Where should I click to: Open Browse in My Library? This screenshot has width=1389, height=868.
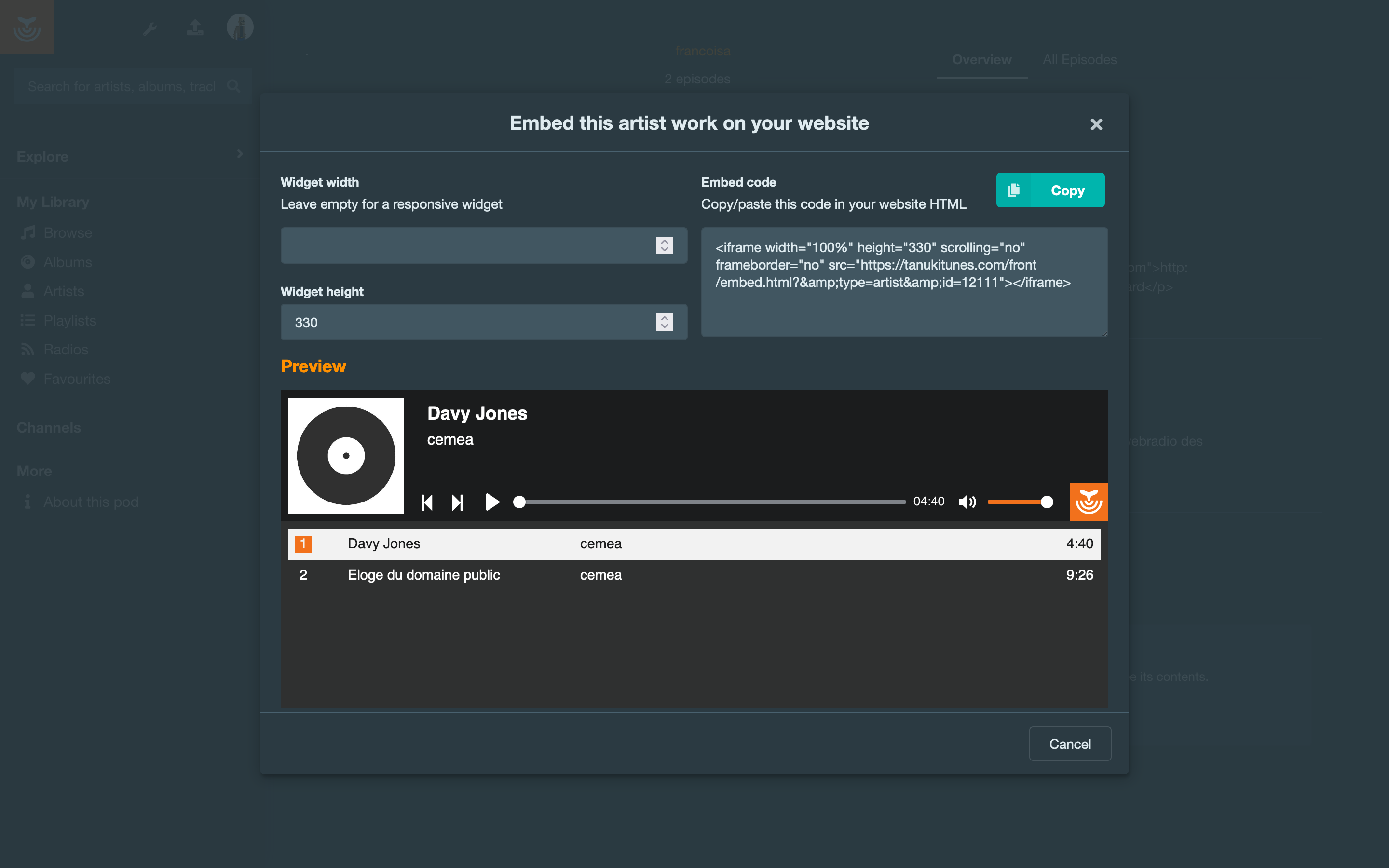click(x=68, y=232)
